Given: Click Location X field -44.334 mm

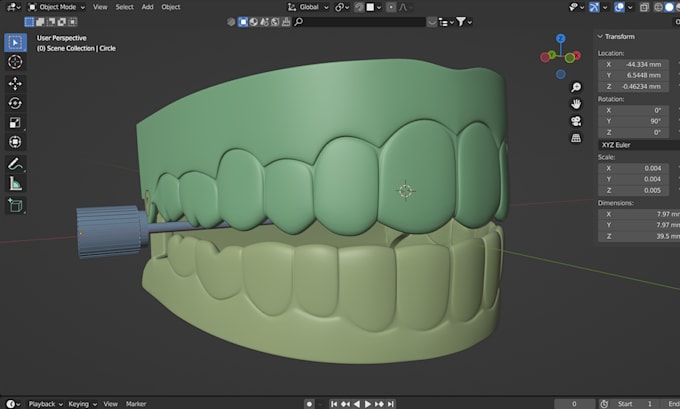Looking at the screenshot, I should tap(634, 64).
